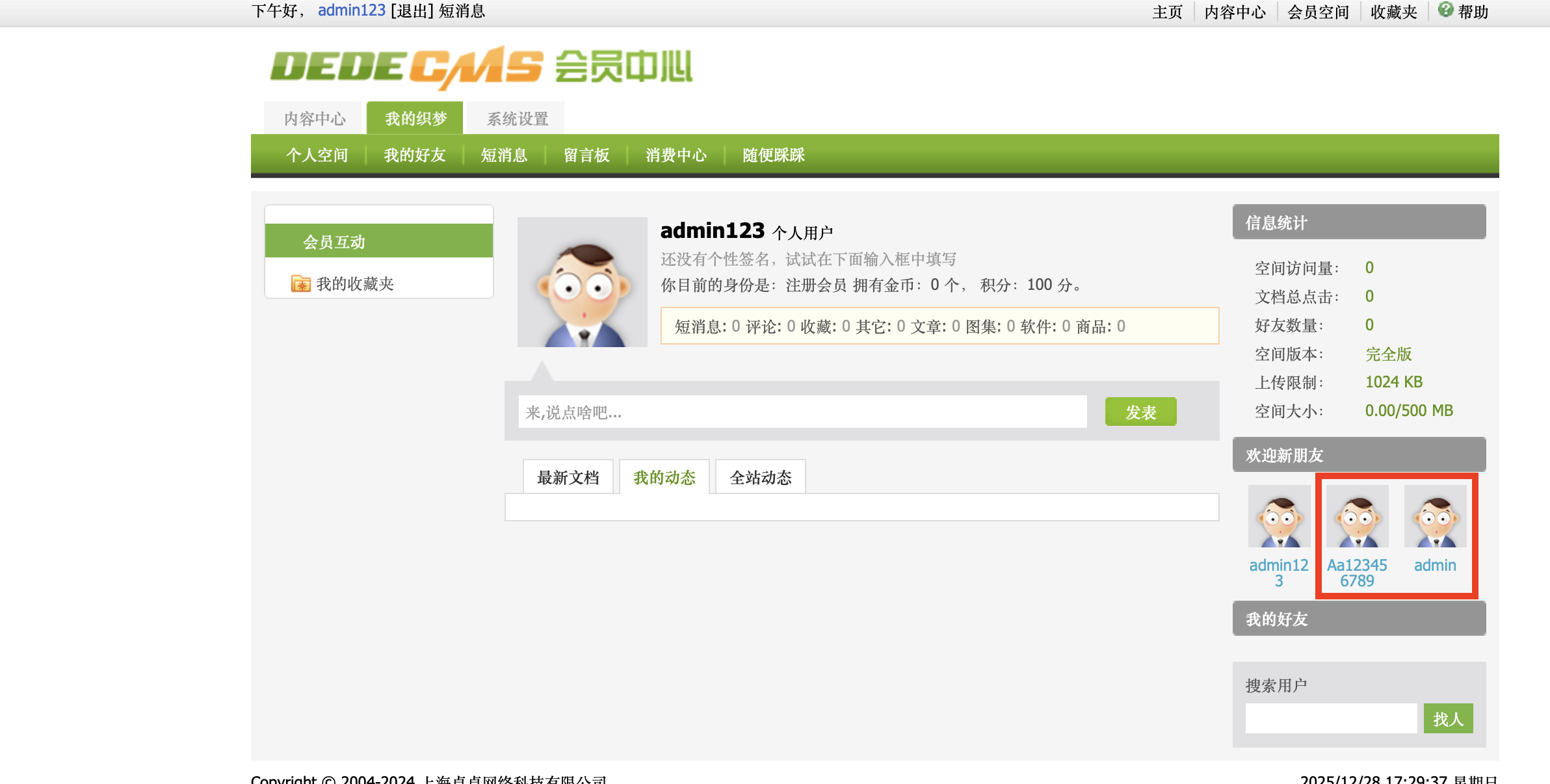
Task: Click the admin user avatar
Action: click(1435, 516)
